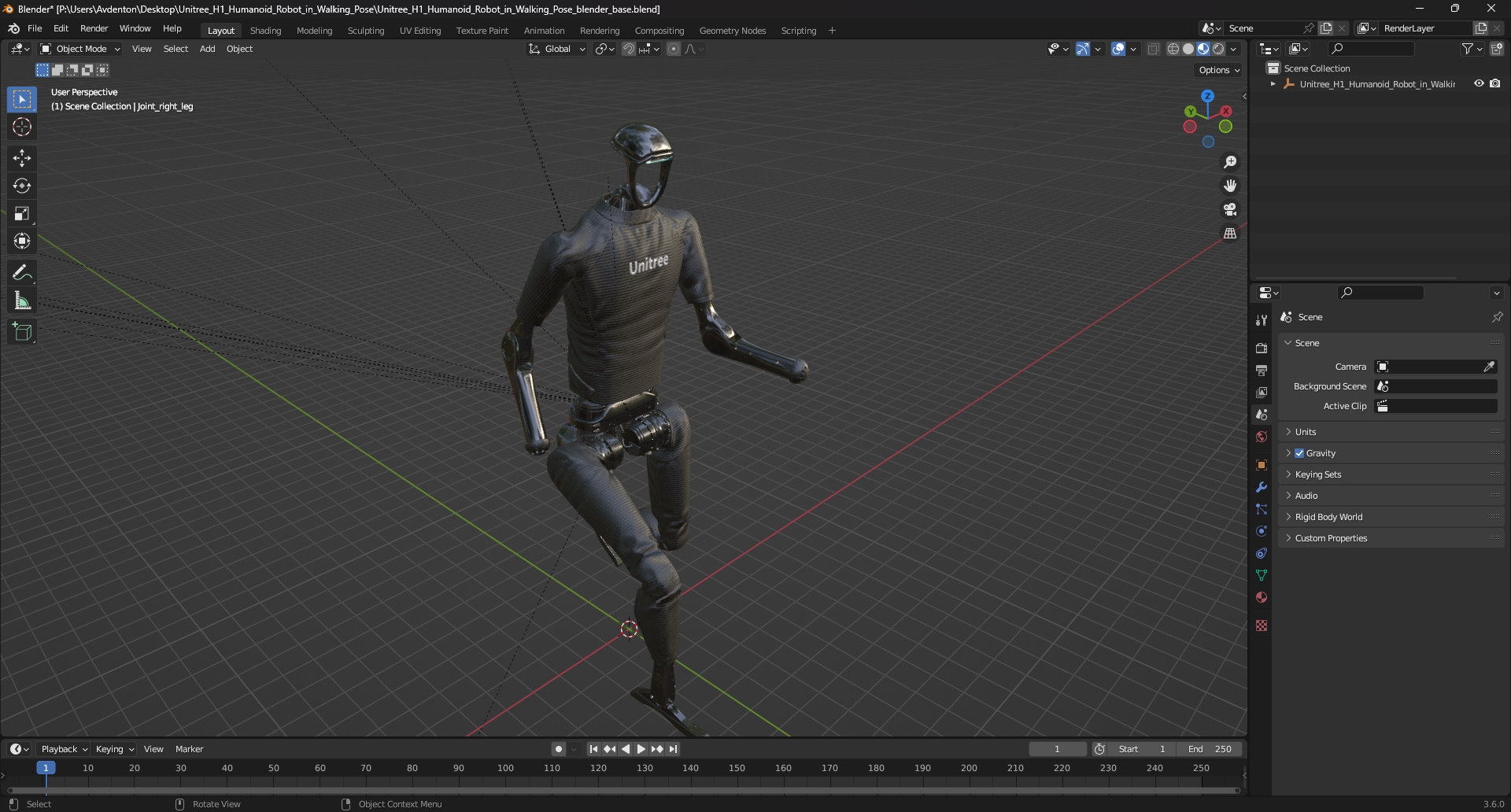Select the Measure tool
This screenshot has width=1511, height=812.
point(22,301)
